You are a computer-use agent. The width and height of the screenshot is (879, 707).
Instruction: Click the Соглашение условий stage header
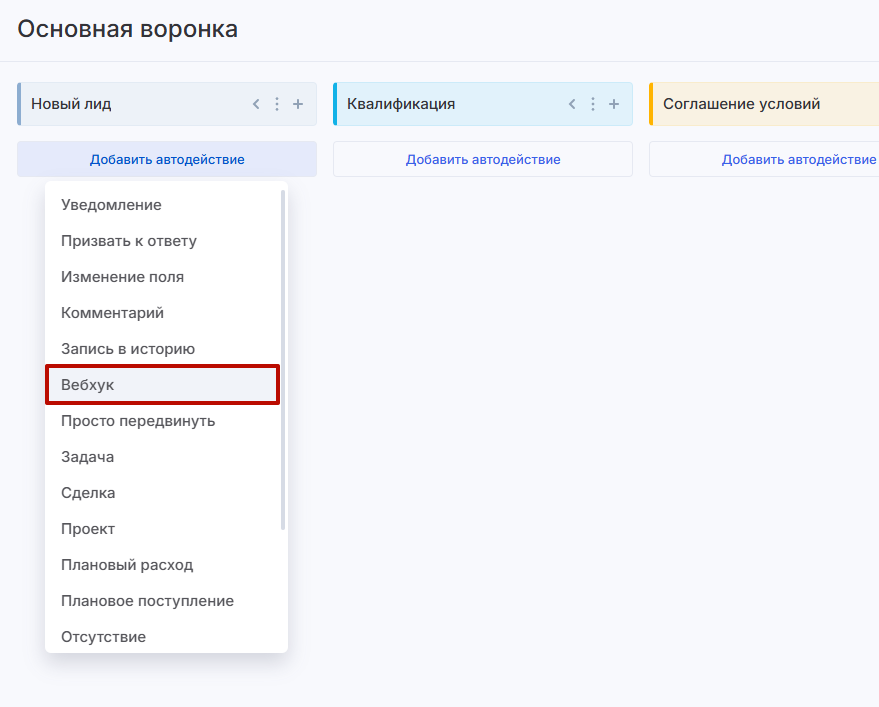pos(741,104)
